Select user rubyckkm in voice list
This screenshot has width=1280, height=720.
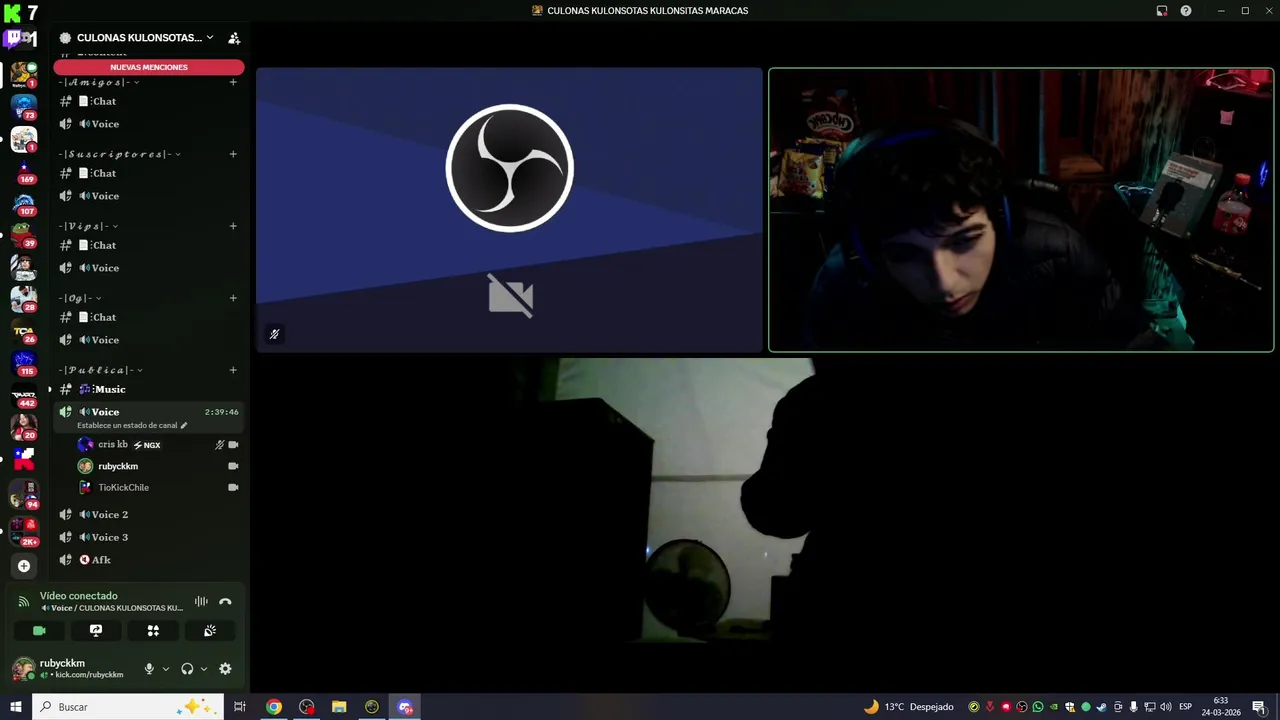[x=157, y=466]
